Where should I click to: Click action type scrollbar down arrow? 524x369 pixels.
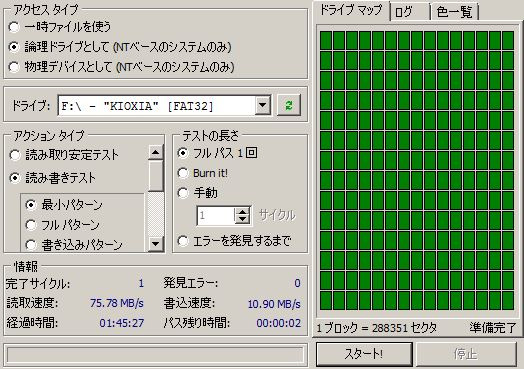click(x=155, y=244)
